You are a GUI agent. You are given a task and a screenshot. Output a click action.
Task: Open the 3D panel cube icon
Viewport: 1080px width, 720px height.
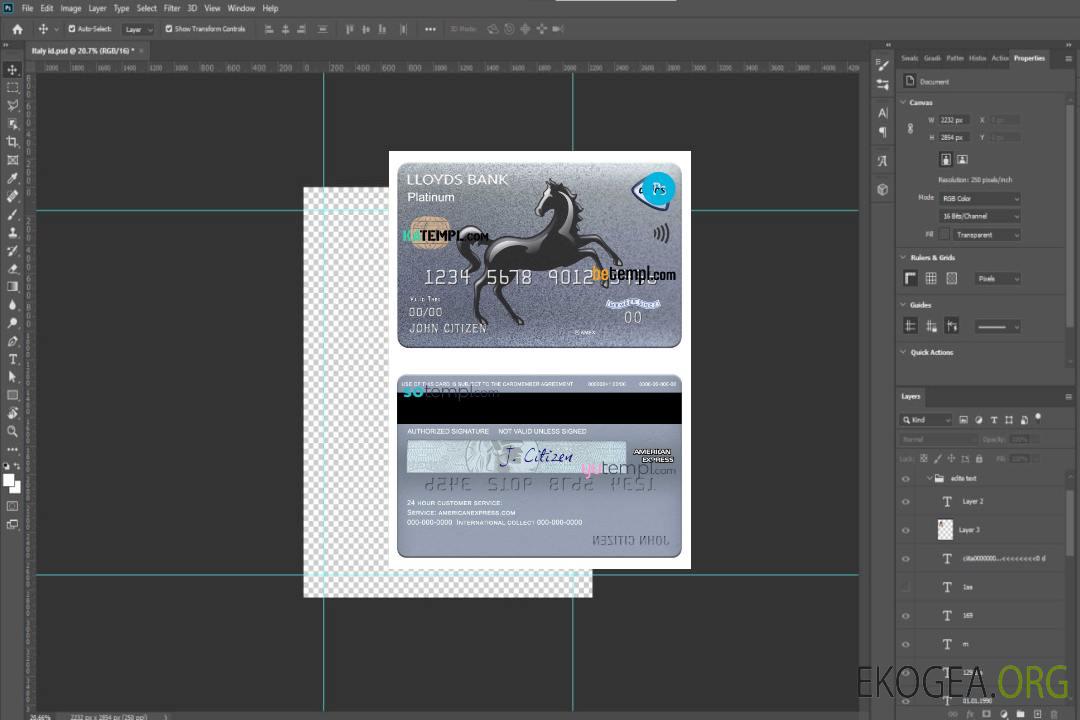coord(882,189)
